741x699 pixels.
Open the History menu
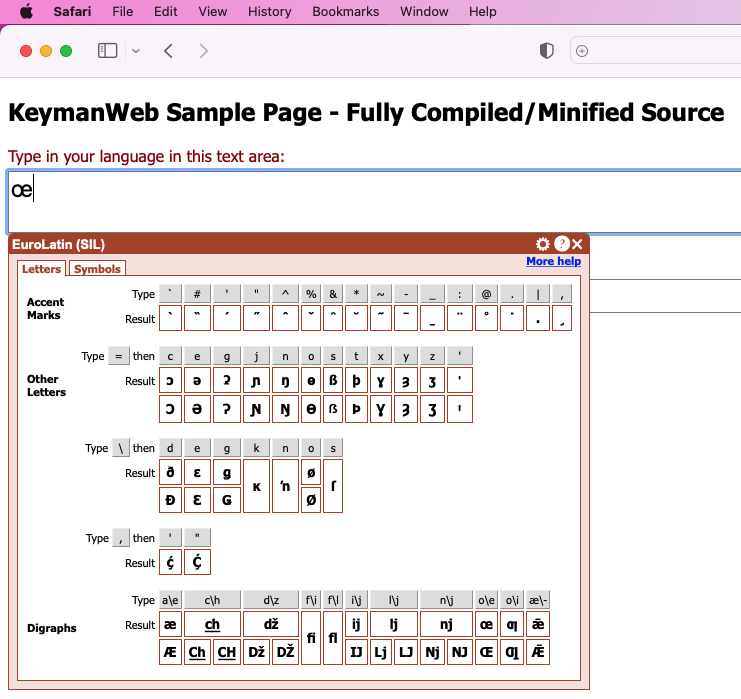click(x=269, y=11)
